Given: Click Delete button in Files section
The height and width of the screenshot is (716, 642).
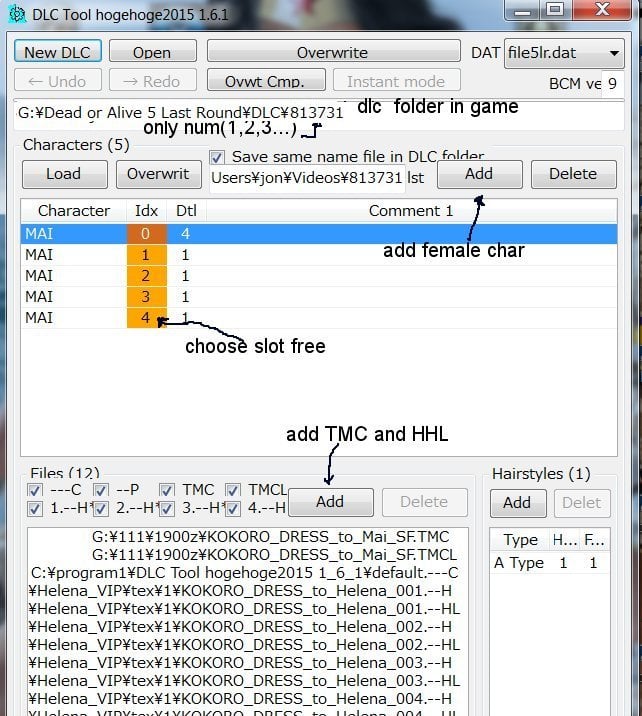Looking at the screenshot, I should 425,502.
